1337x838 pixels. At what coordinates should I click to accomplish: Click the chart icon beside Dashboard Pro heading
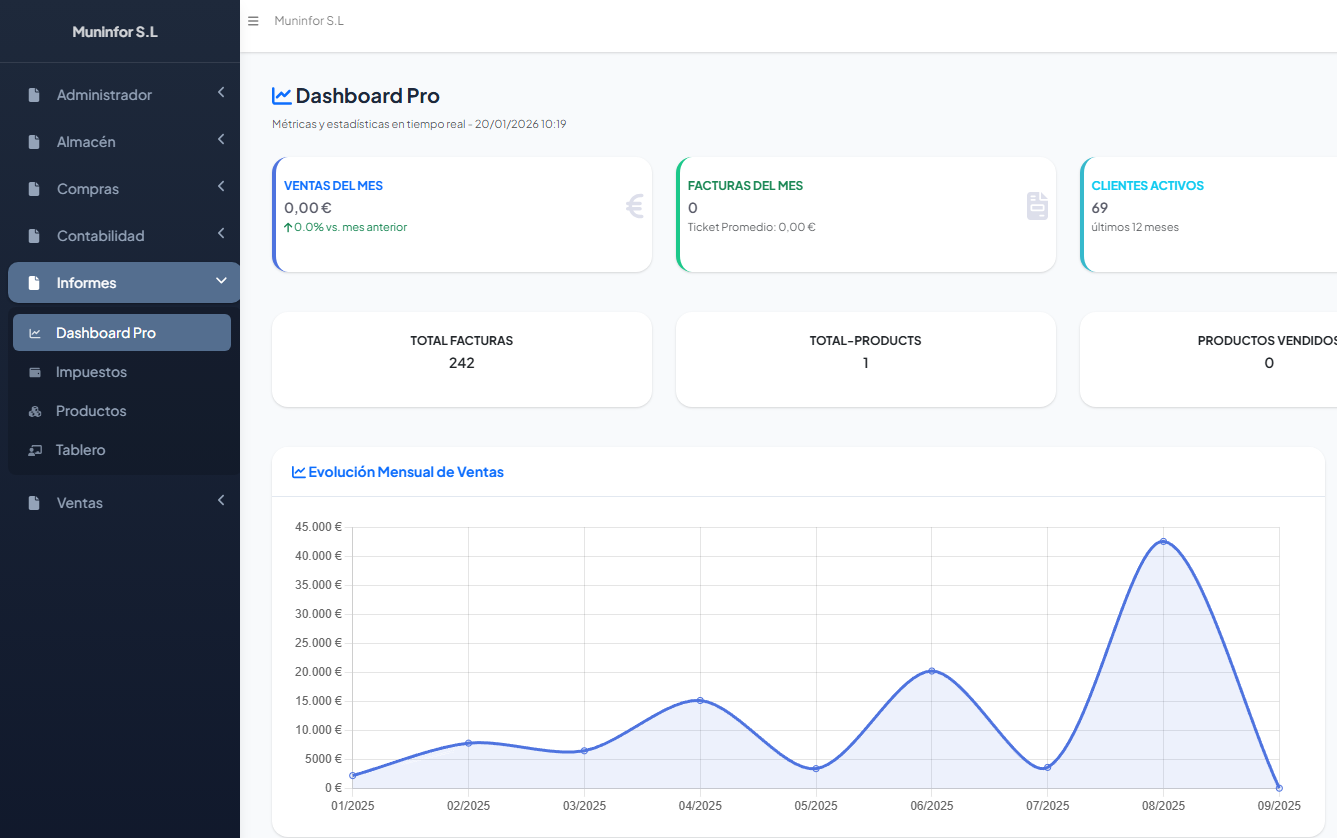click(x=281, y=96)
